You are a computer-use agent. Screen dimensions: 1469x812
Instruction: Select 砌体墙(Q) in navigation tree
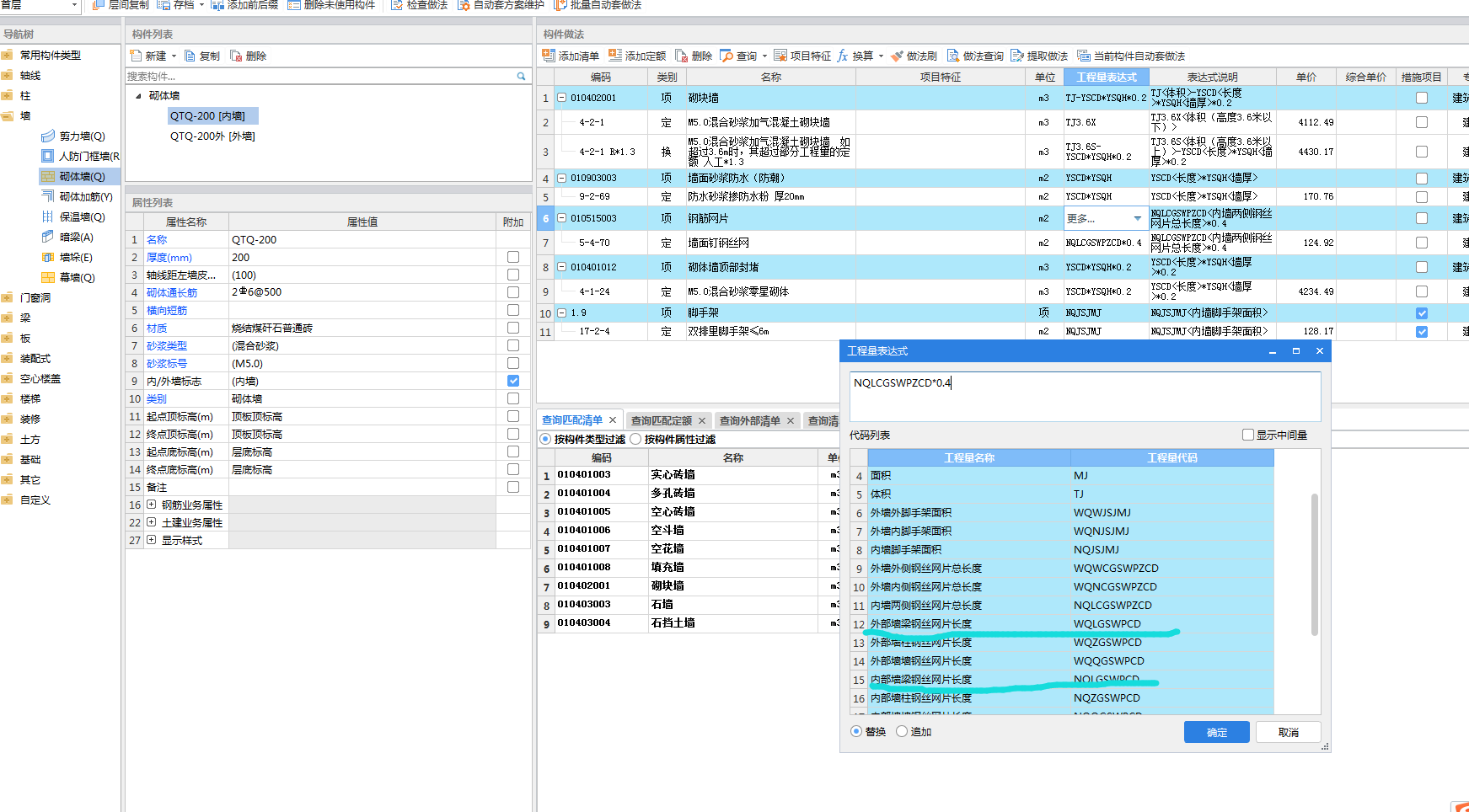click(80, 176)
